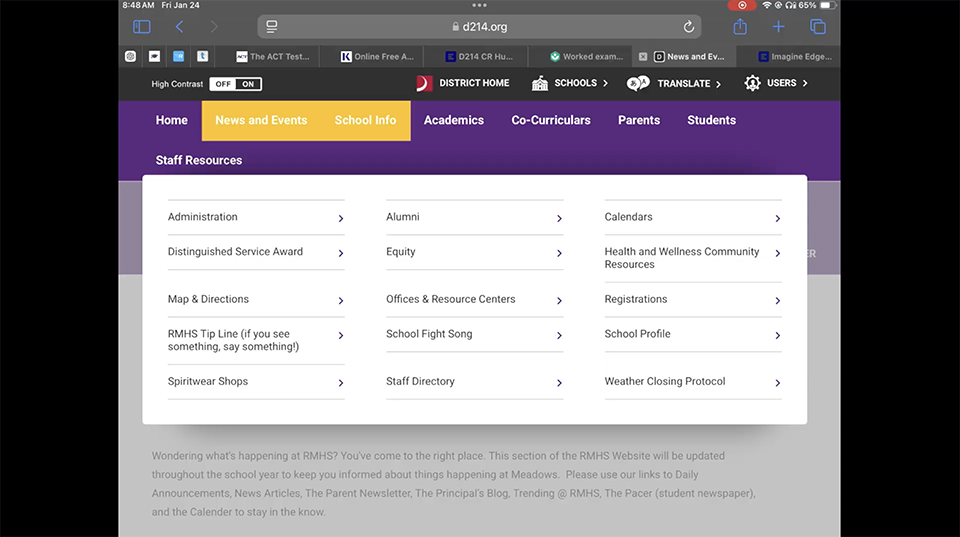Turn High Contrast ON
960x537 pixels.
pyautogui.click(x=248, y=84)
